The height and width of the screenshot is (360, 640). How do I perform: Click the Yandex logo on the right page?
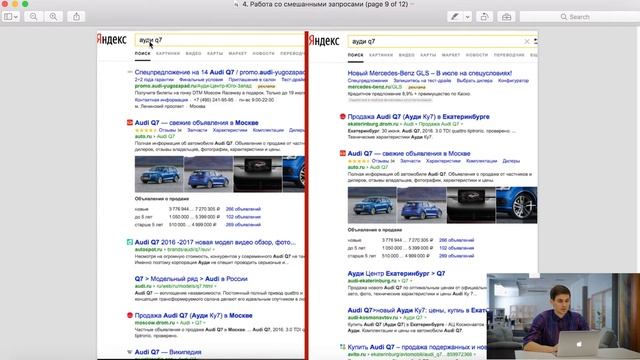324,40
